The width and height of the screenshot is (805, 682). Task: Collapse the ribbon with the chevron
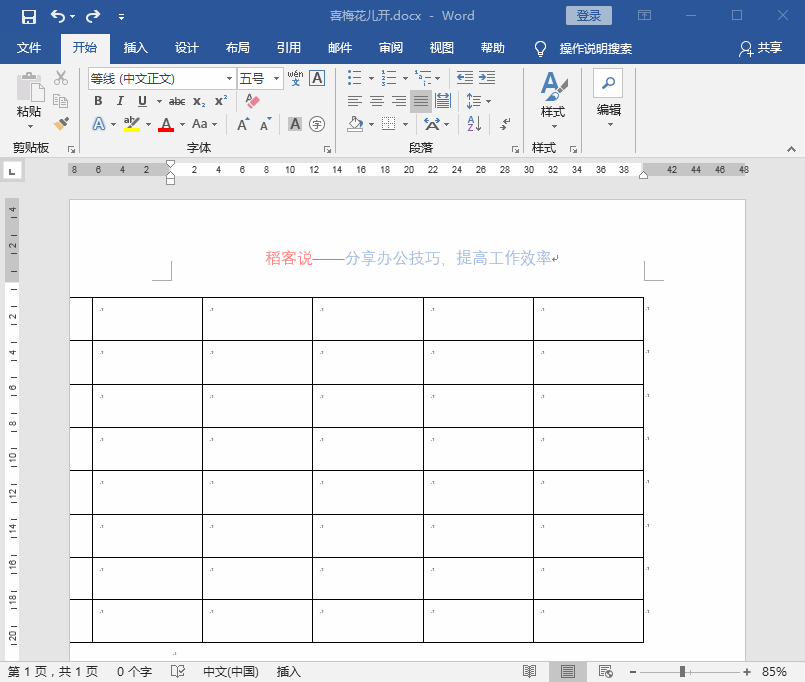click(791, 149)
